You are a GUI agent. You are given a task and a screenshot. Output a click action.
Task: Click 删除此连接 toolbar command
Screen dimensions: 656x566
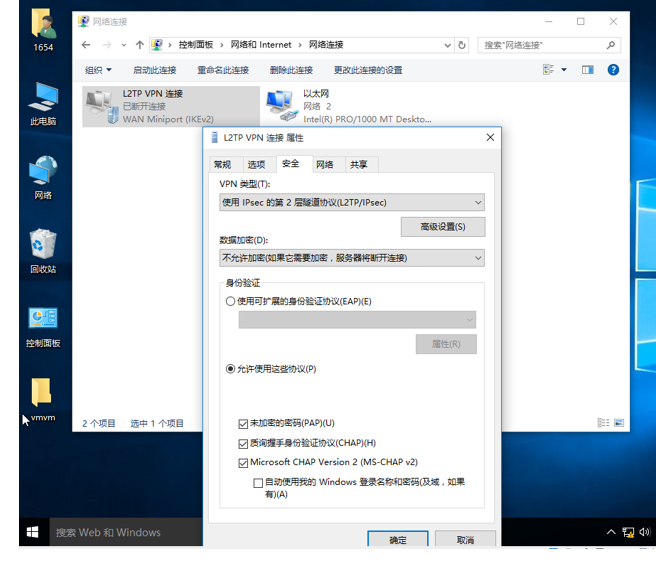291,70
